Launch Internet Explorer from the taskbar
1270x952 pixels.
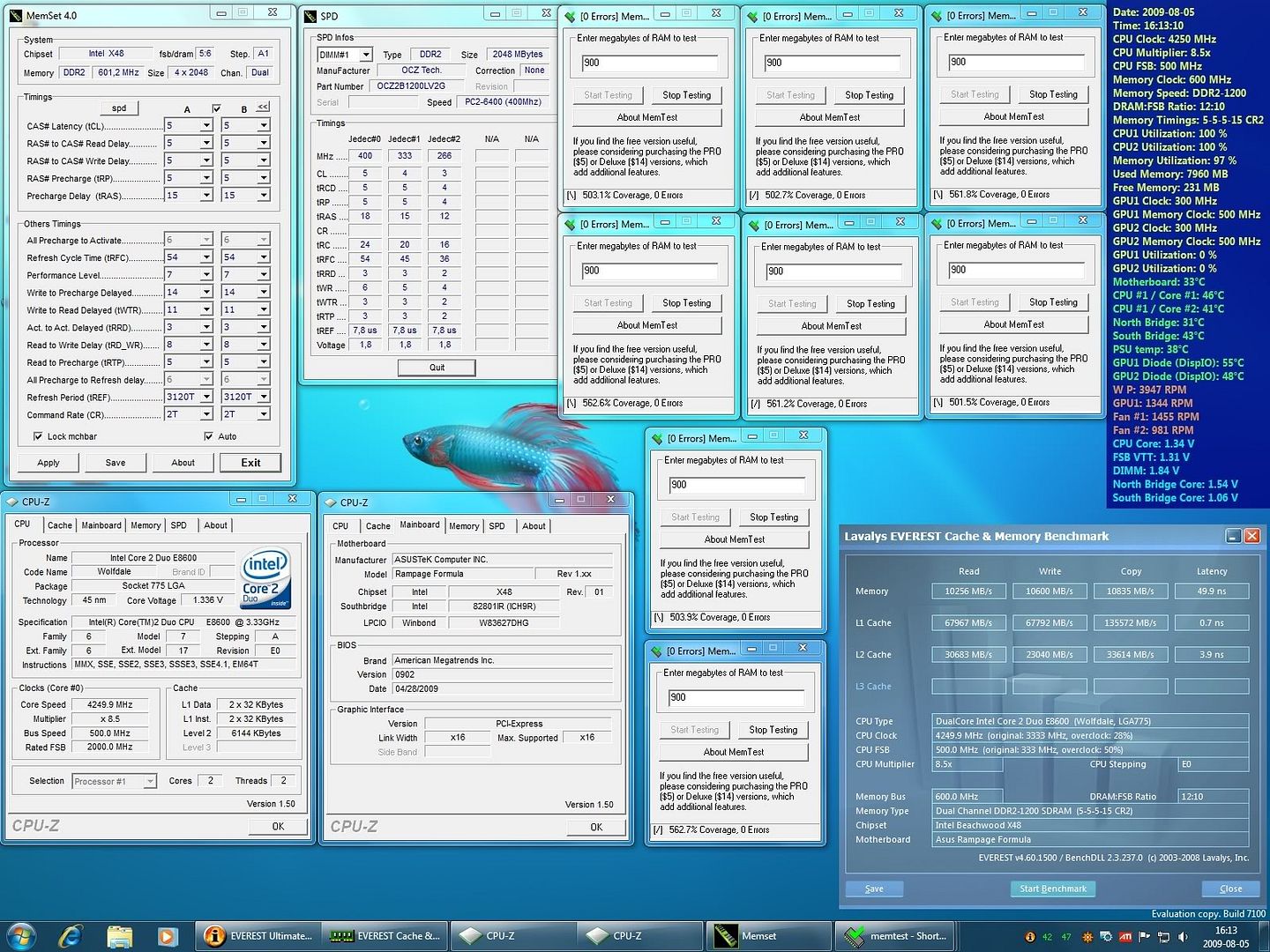(x=71, y=936)
